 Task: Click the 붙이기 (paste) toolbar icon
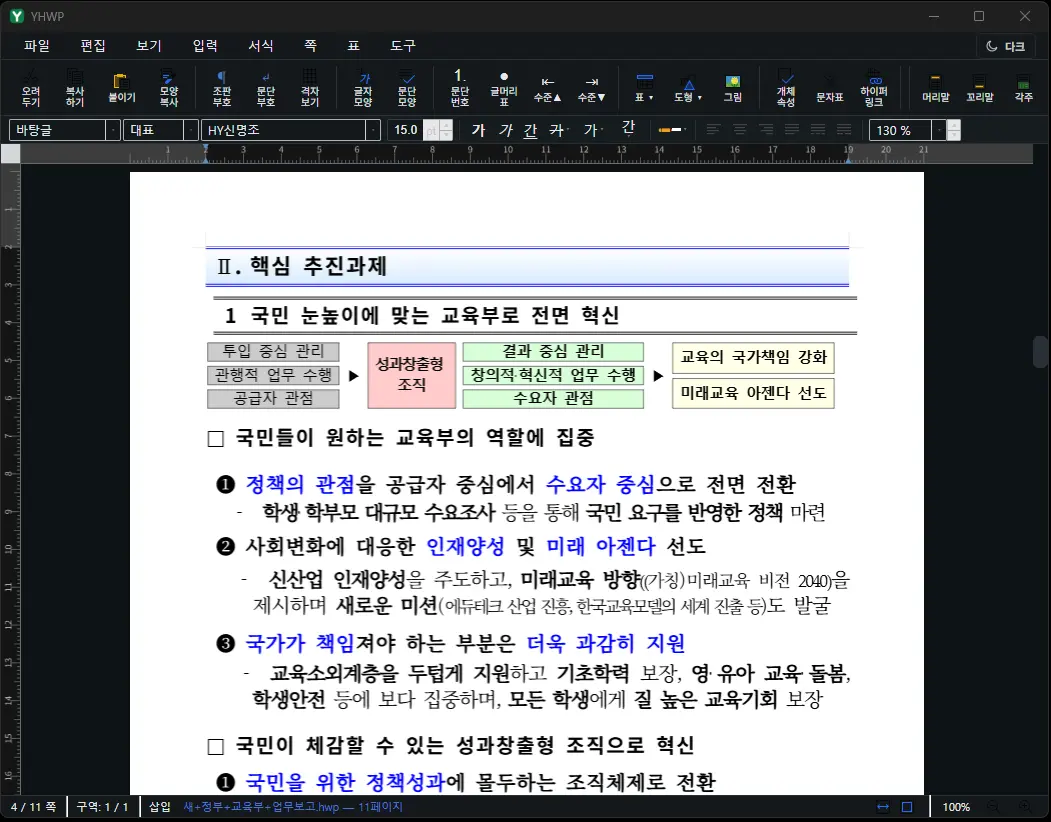tap(121, 89)
